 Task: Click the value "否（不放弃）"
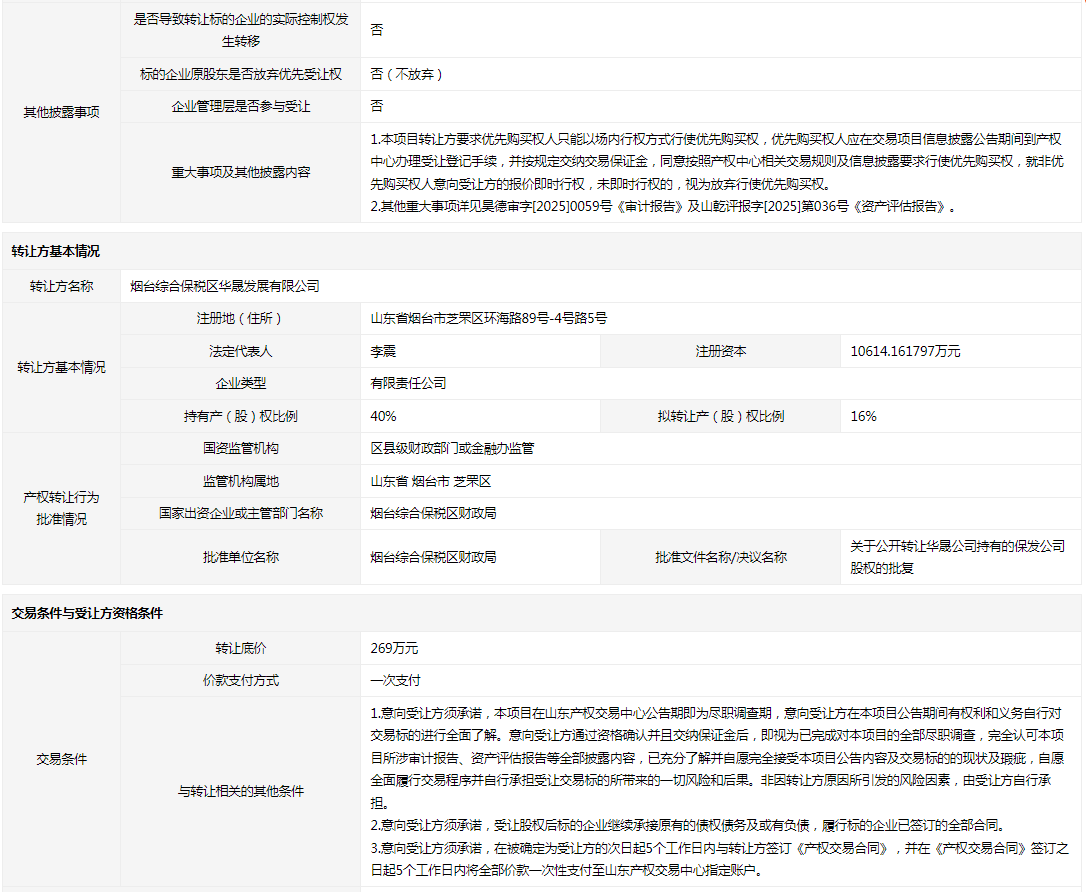click(406, 74)
